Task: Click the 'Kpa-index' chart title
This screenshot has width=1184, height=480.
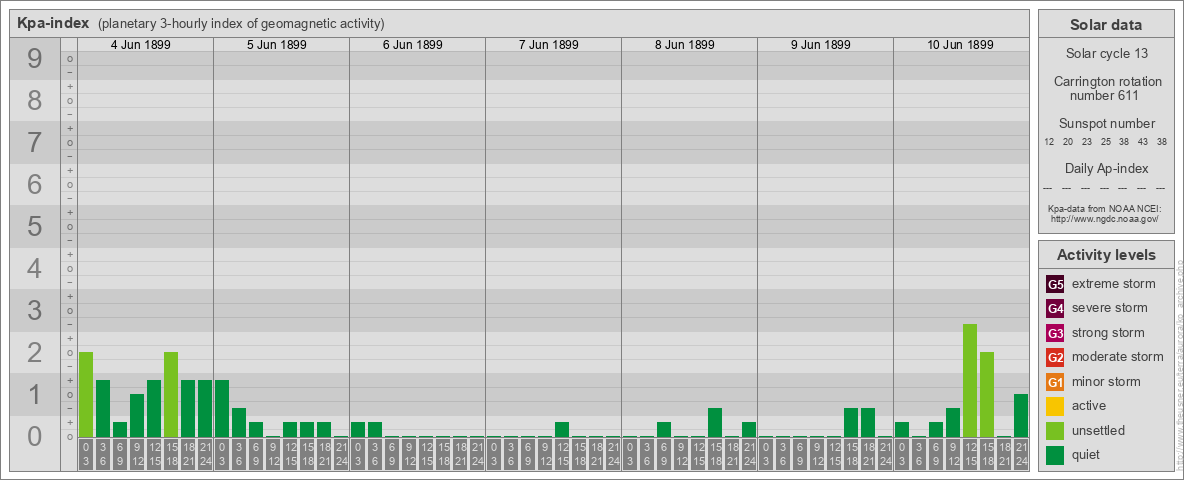Action: click(x=53, y=23)
